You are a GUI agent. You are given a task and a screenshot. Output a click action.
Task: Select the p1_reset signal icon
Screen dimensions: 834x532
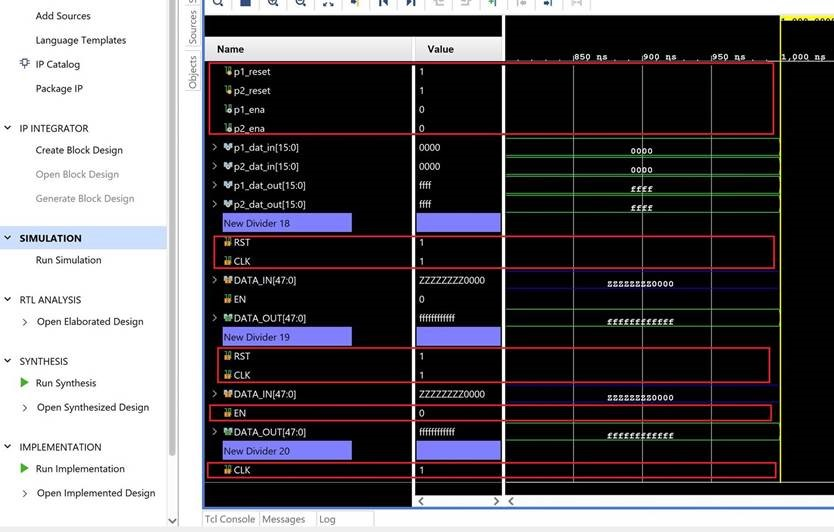click(x=228, y=72)
